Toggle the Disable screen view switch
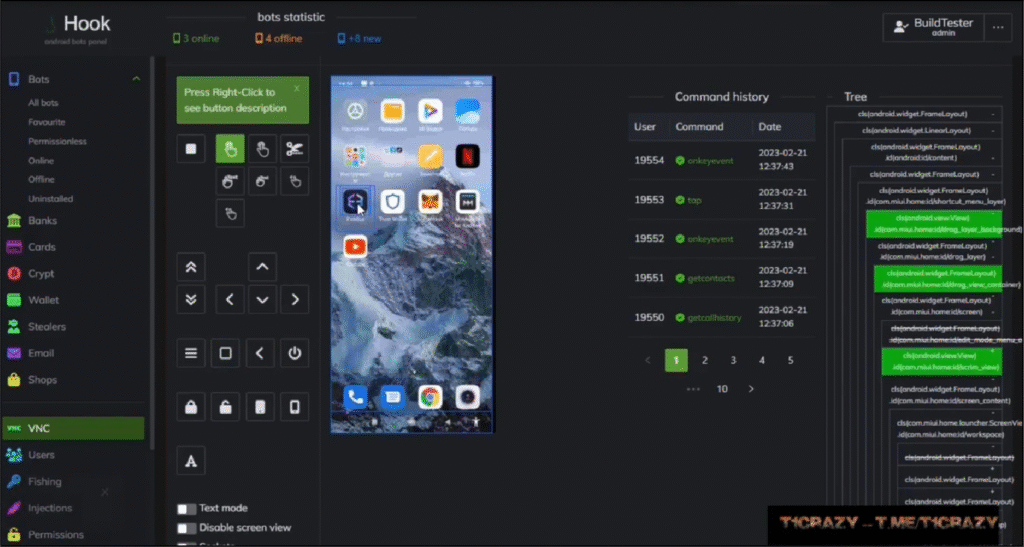The height and width of the screenshot is (547, 1024). click(x=186, y=528)
